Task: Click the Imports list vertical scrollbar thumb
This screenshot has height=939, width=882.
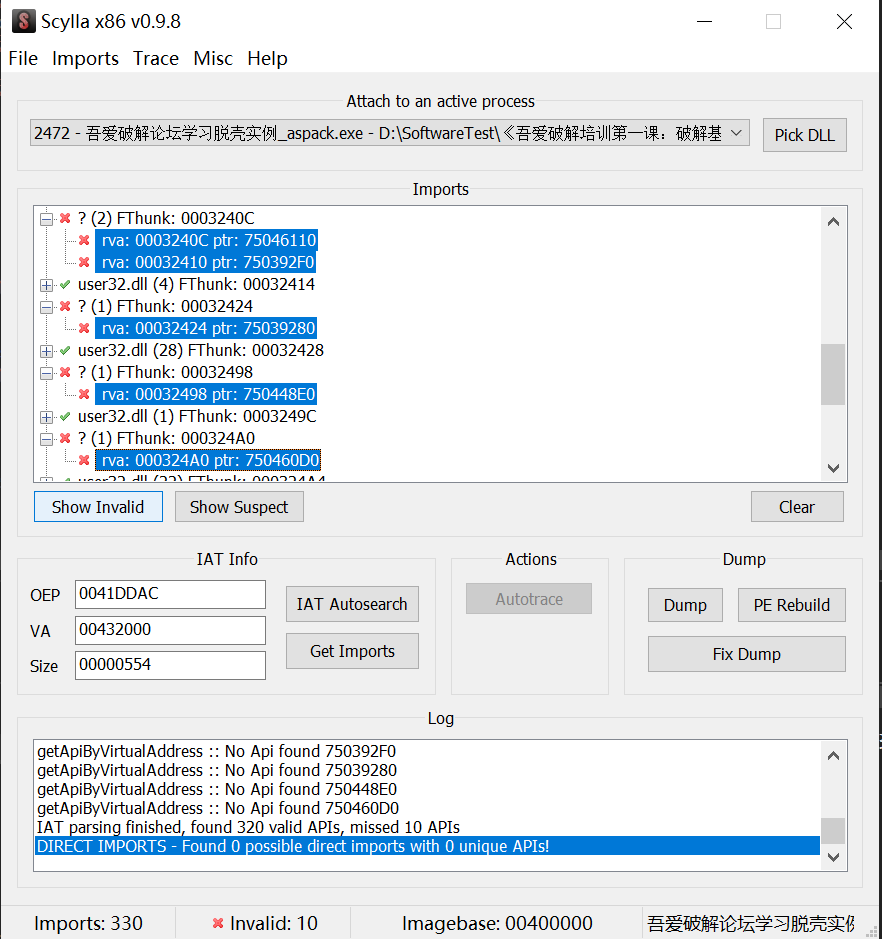Action: click(x=833, y=374)
